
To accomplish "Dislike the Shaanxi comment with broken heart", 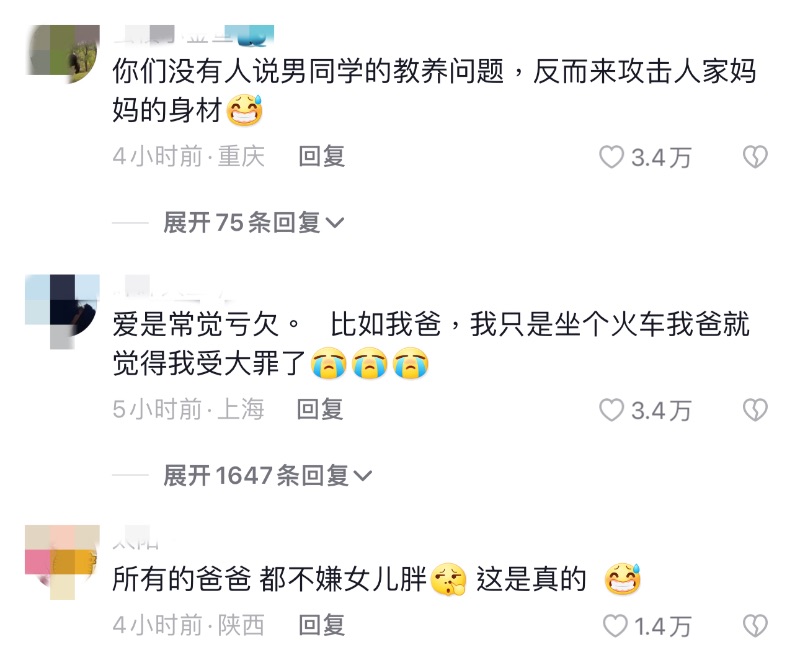I will coord(755,625).
